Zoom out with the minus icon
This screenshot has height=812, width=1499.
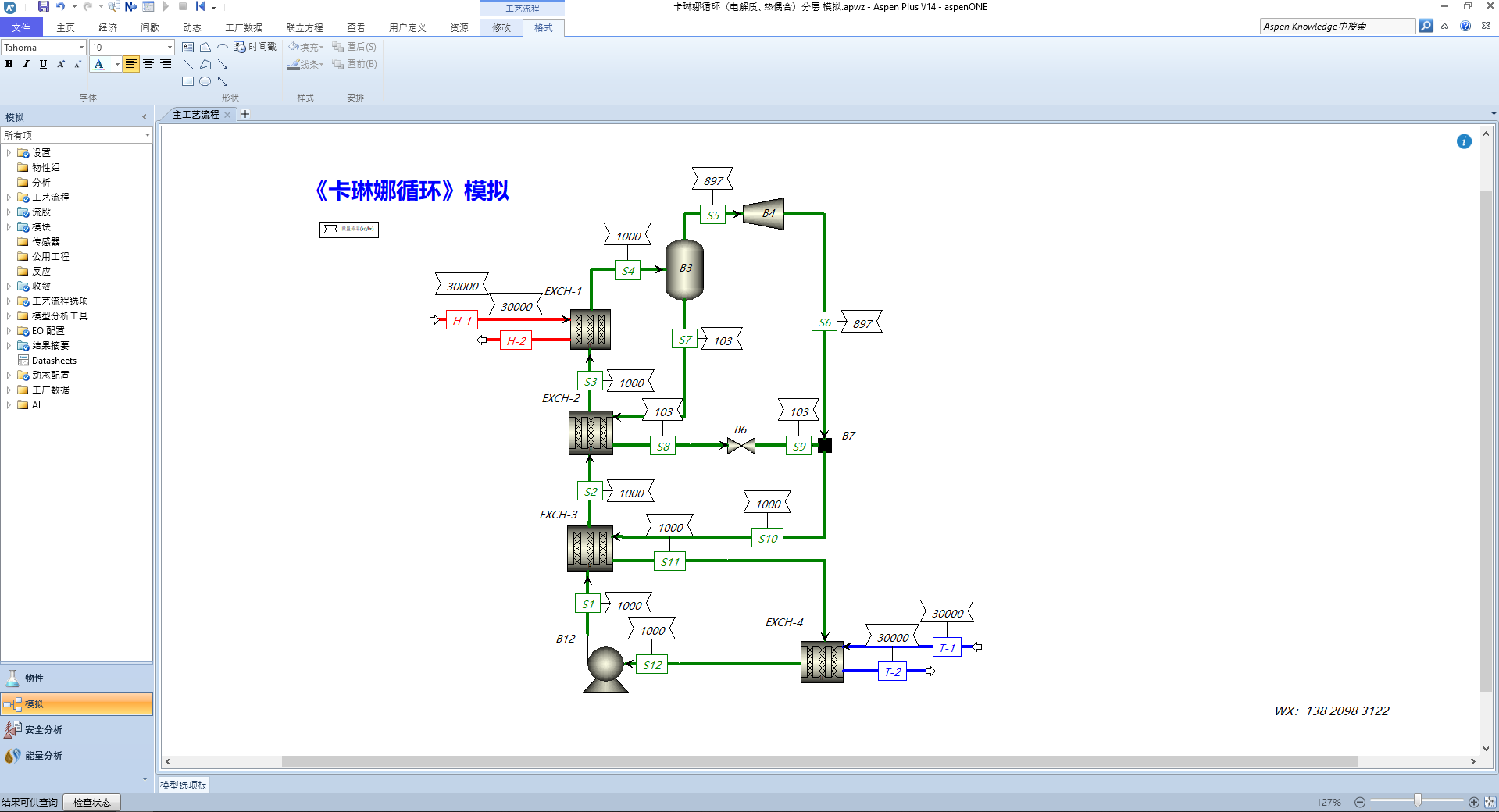click(1359, 803)
